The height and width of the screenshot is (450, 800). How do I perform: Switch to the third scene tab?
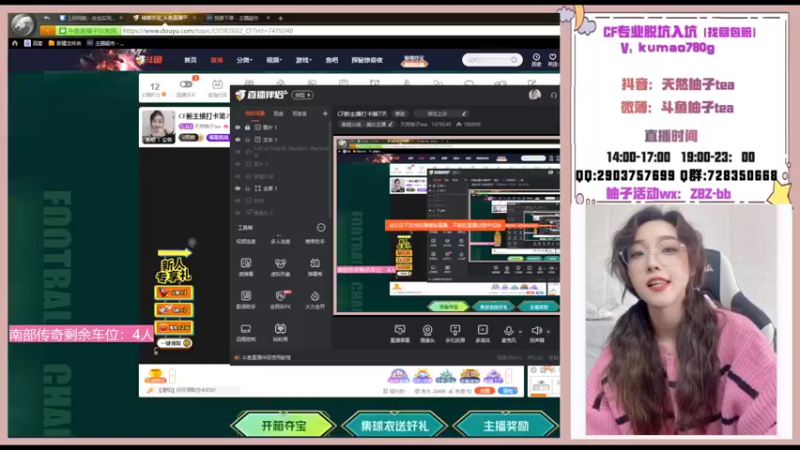(x=299, y=113)
